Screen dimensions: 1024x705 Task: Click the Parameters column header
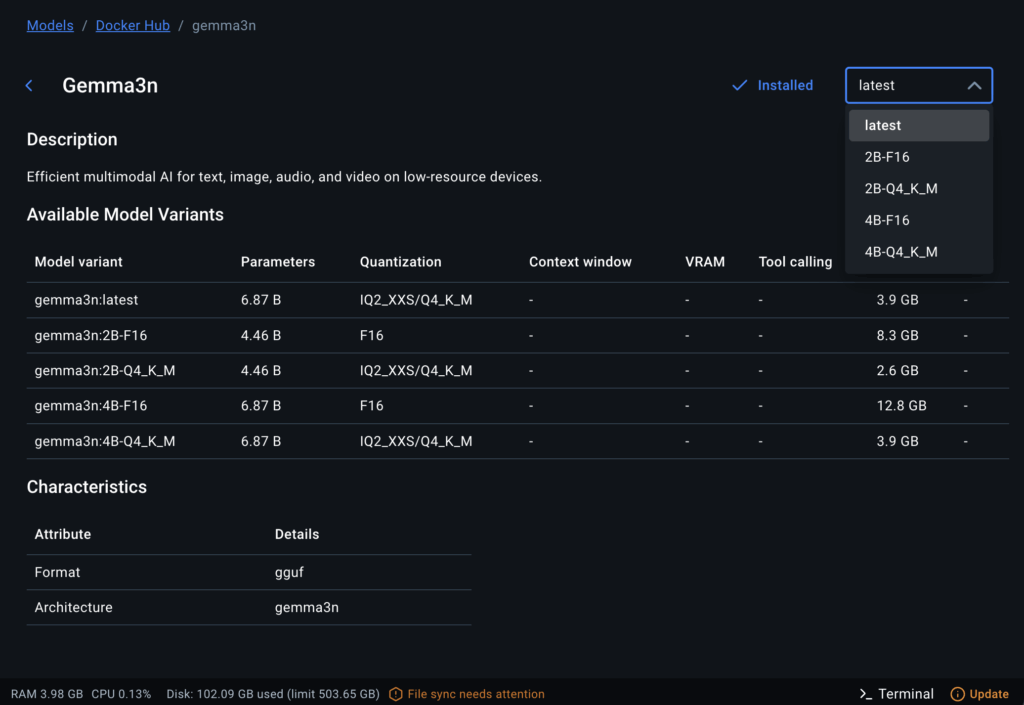pyautogui.click(x=278, y=262)
